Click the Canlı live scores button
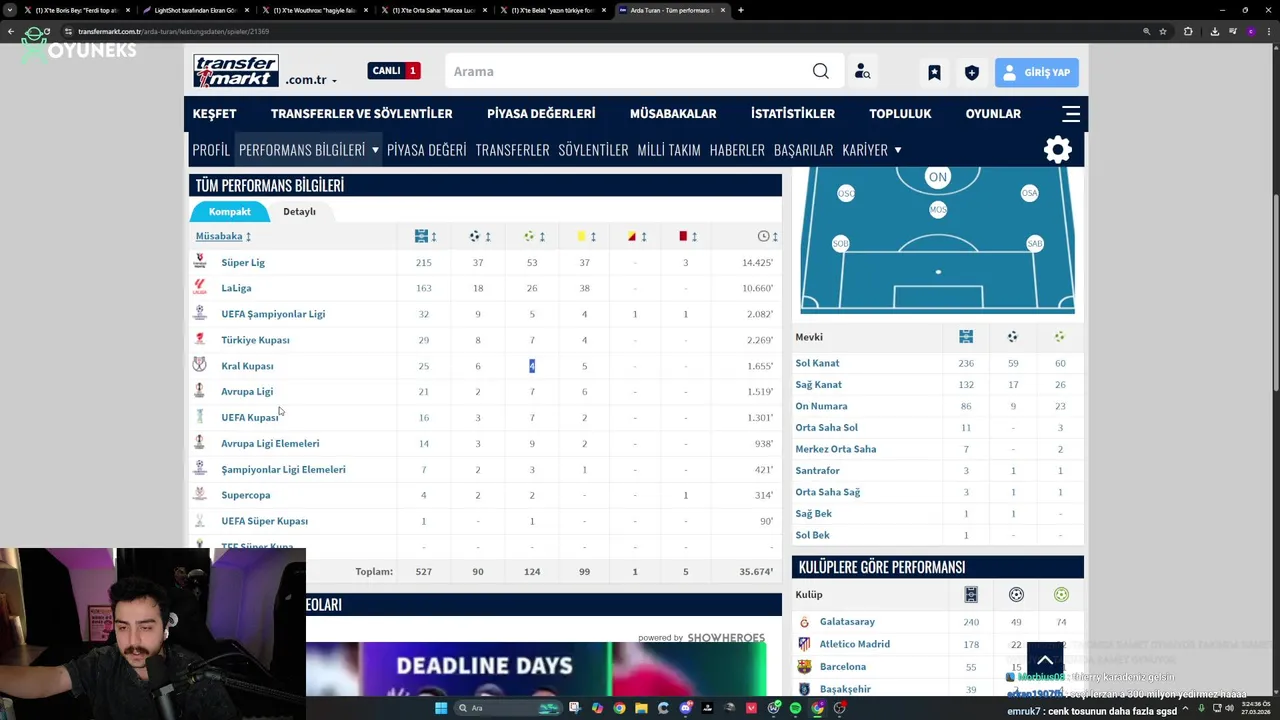 click(x=394, y=71)
